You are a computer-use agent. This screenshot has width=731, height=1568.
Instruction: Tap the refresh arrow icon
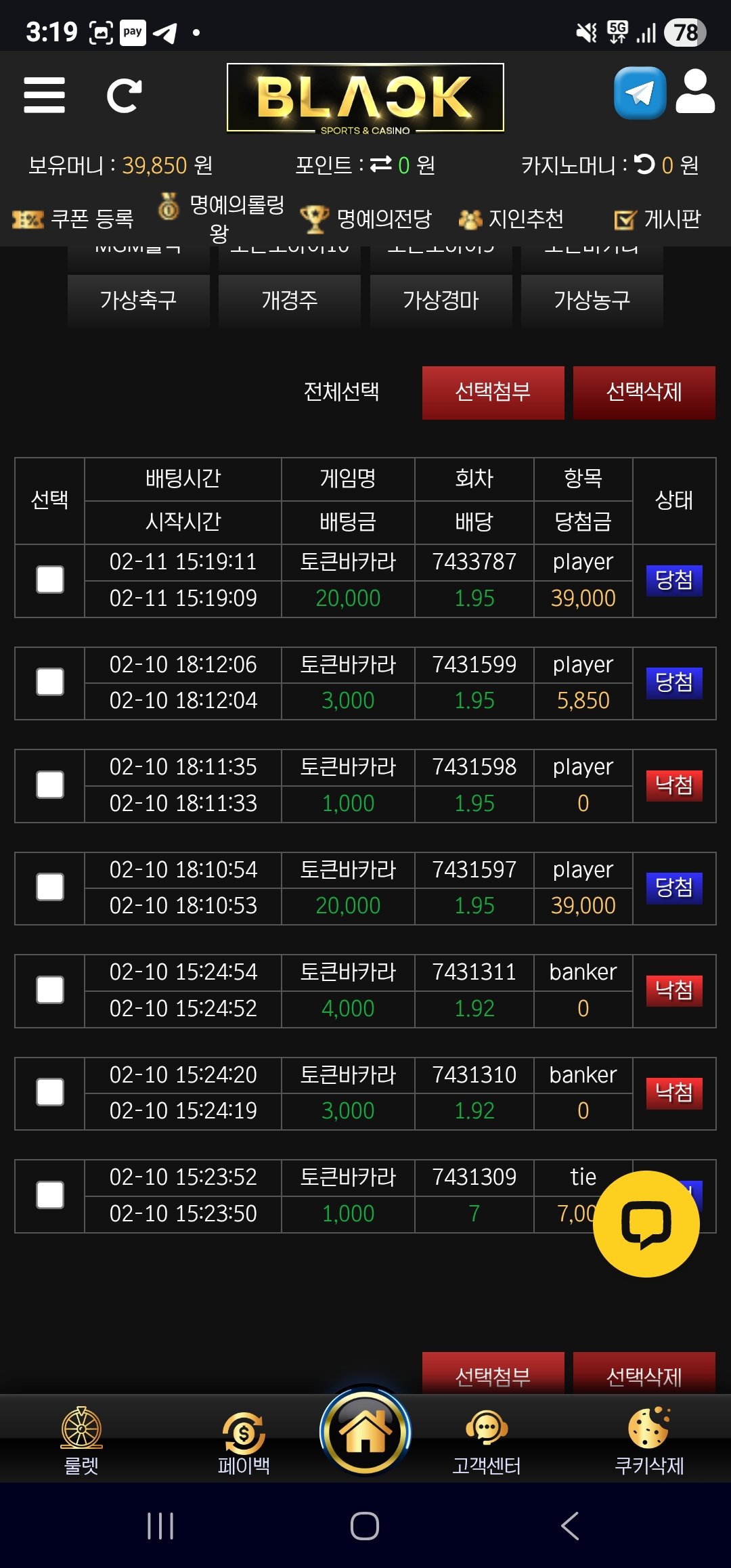[x=125, y=95]
